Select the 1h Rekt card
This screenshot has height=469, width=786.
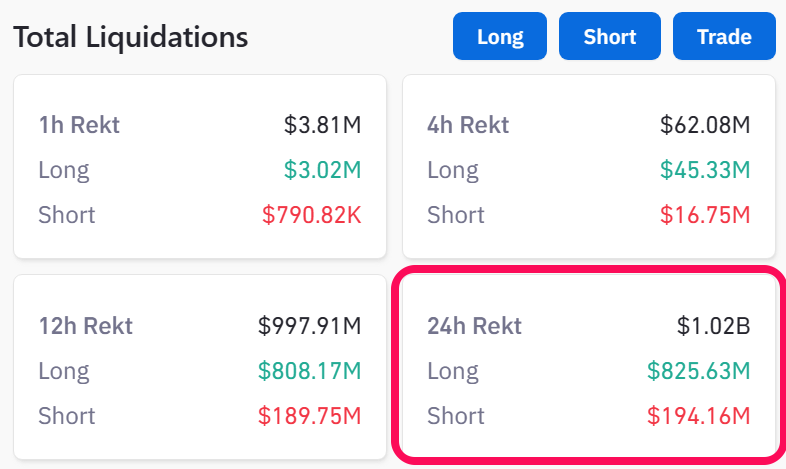point(199,168)
